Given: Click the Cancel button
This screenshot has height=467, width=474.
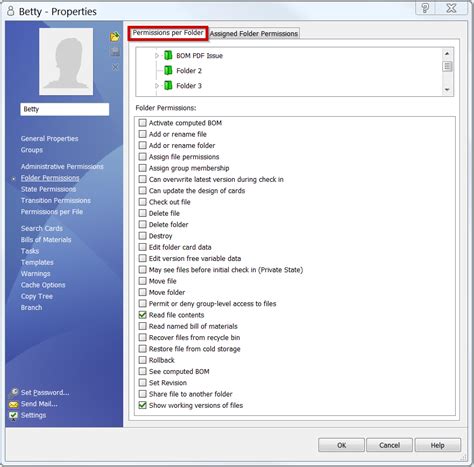Looking at the screenshot, I should [389, 445].
